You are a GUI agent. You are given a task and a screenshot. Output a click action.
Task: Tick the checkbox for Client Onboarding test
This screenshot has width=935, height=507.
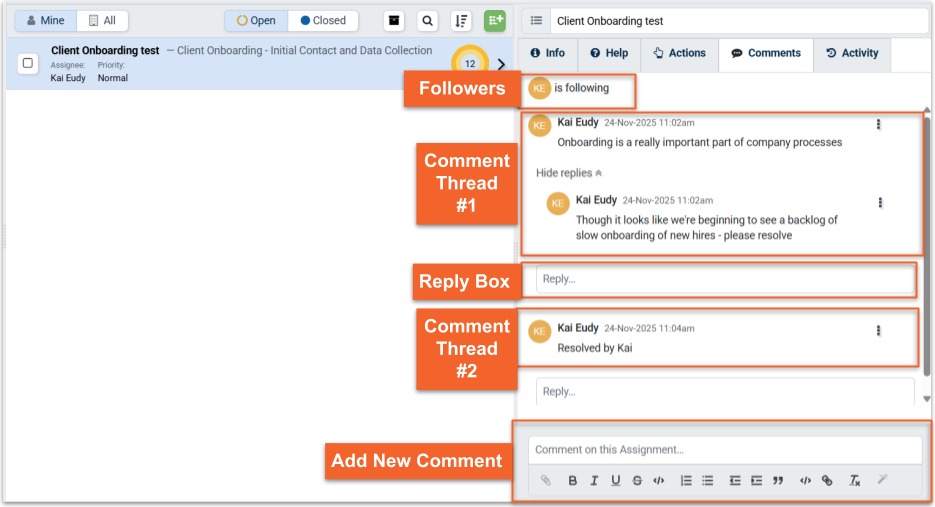pyautogui.click(x=27, y=63)
